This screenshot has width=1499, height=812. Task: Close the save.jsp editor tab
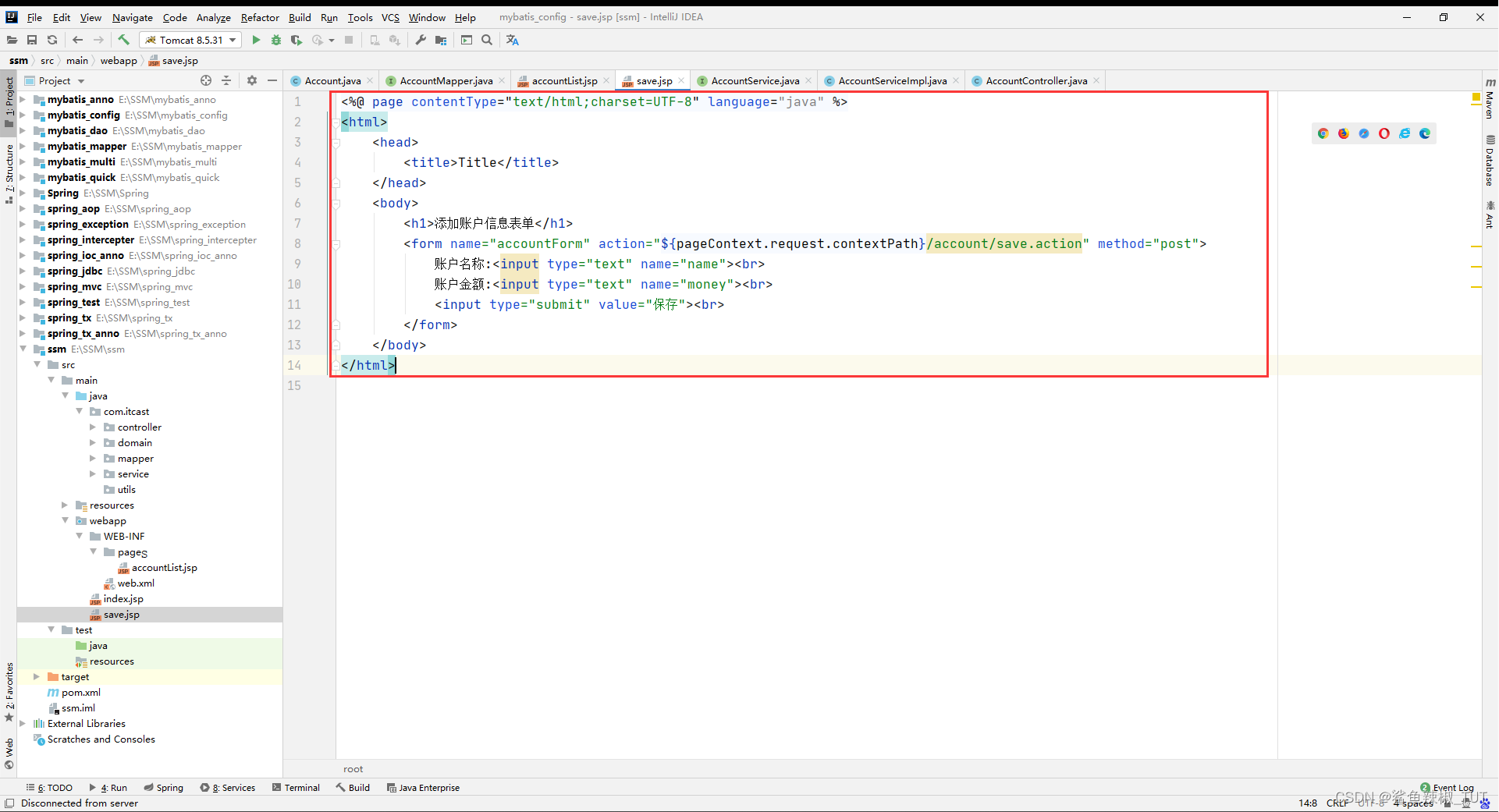coord(681,80)
